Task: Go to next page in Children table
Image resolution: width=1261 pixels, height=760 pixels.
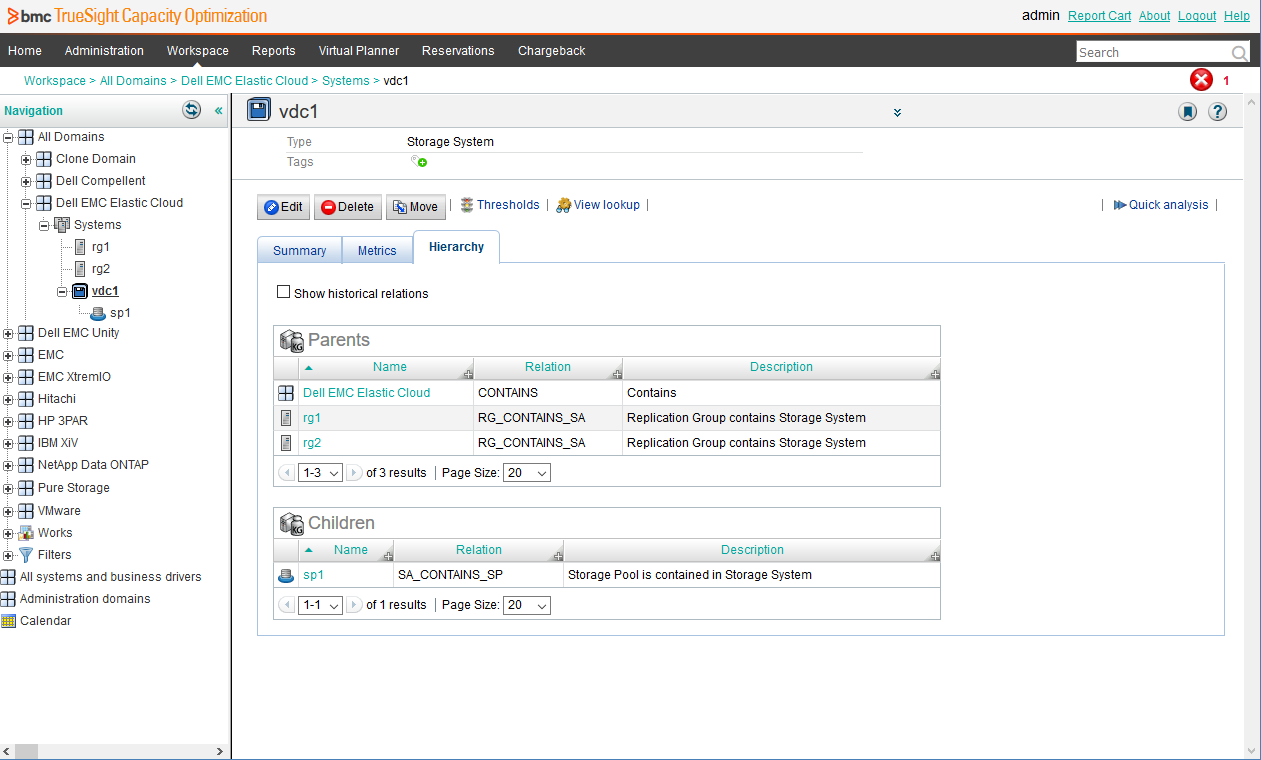Action: (x=354, y=605)
